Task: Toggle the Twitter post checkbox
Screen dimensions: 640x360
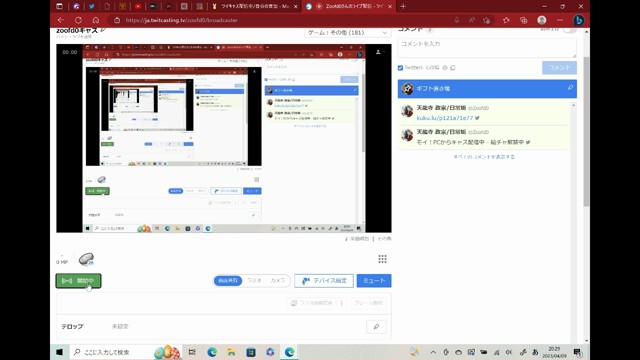Action: (400, 68)
